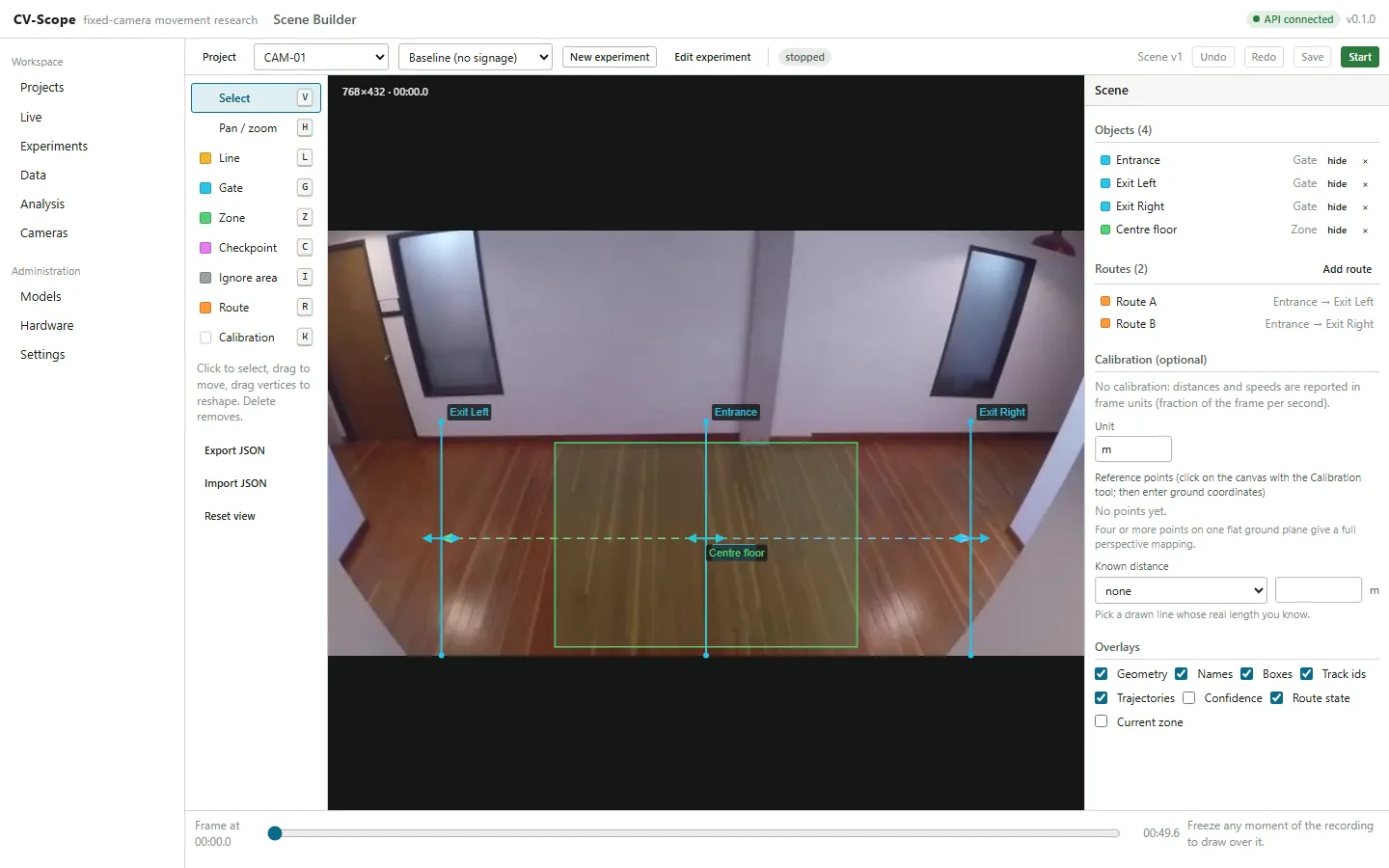Image resolution: width=1389 pixels, height=868 pixels.
Task: Open Experiments in the sidebar
Action: 54,147
